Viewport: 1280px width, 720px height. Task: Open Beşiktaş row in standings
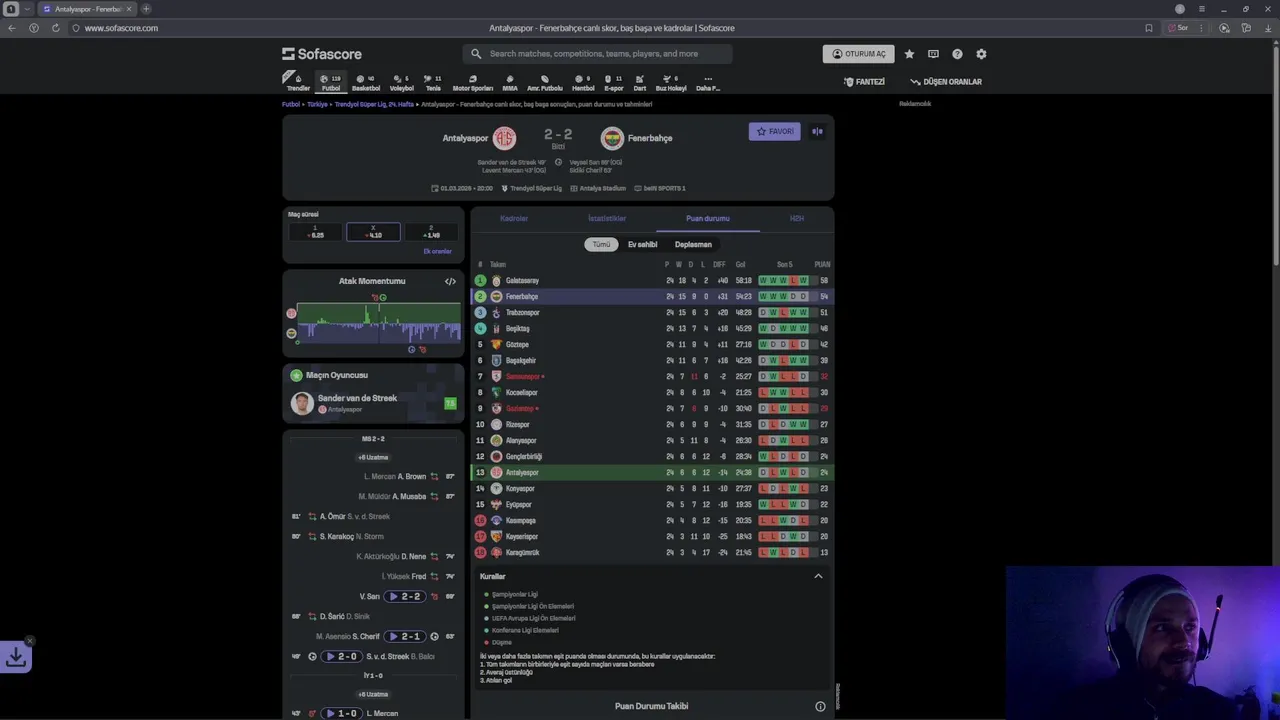coord(652,329)
